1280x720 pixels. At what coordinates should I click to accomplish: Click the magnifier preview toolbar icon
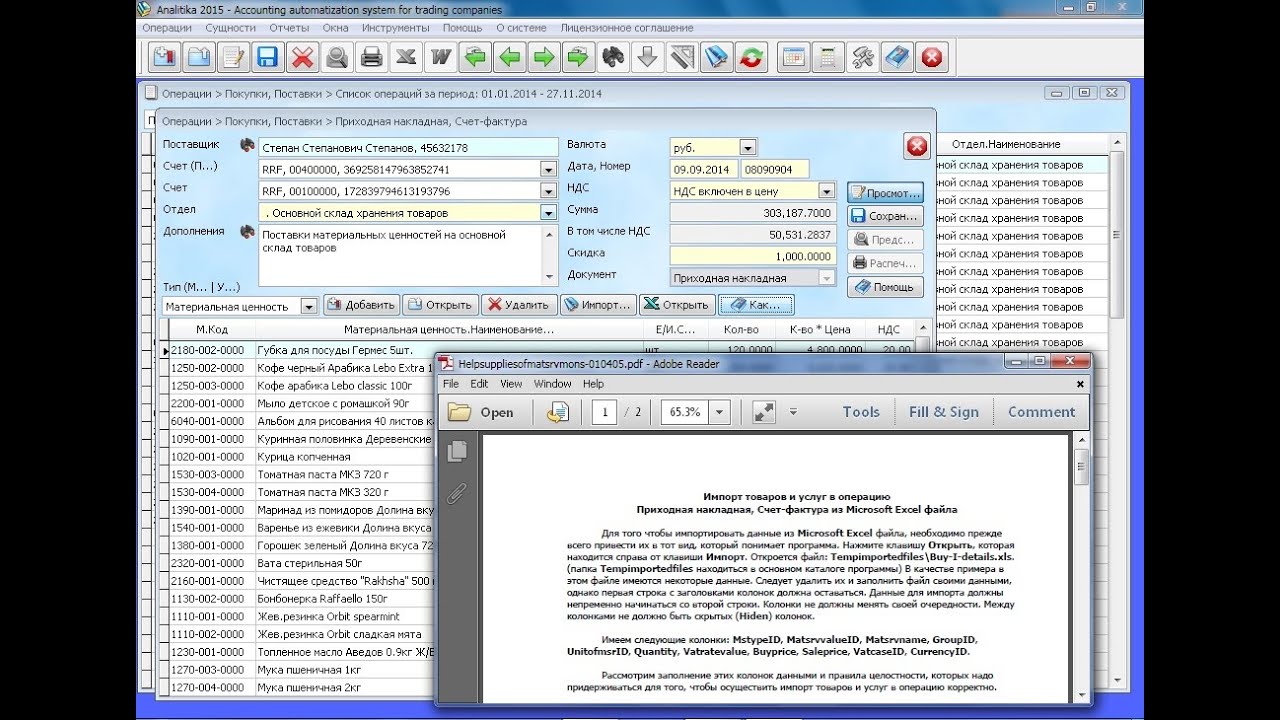click(337, 57)
